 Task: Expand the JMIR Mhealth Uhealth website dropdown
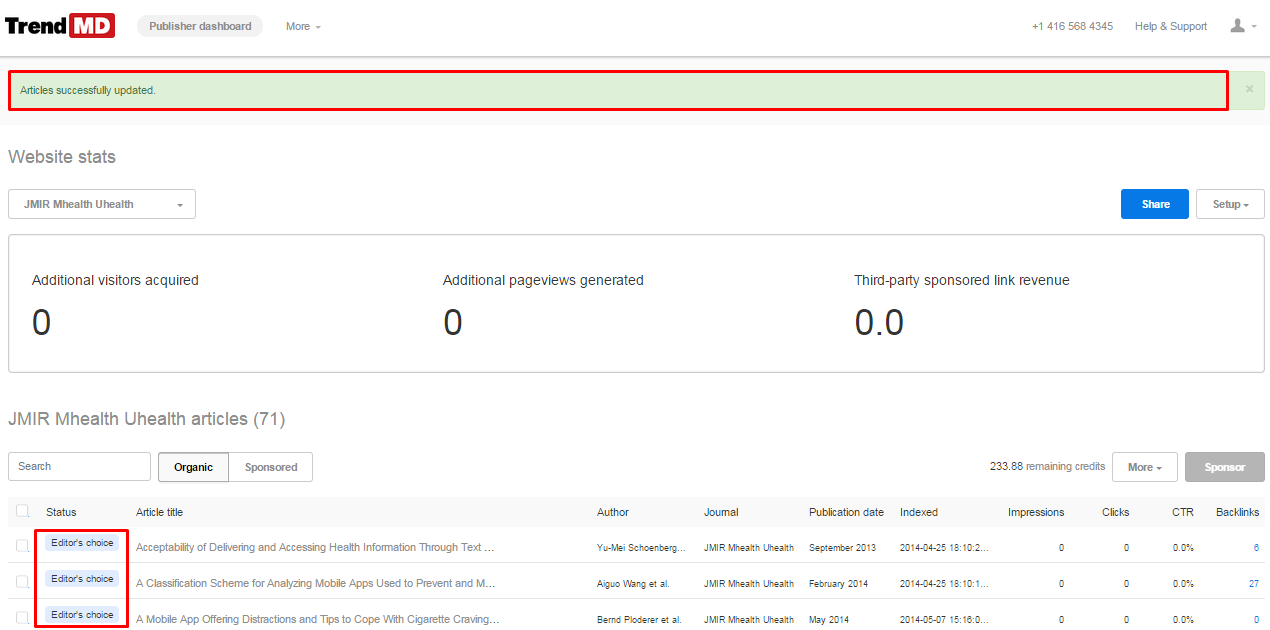pyautogui.click(x=102, y=204)
